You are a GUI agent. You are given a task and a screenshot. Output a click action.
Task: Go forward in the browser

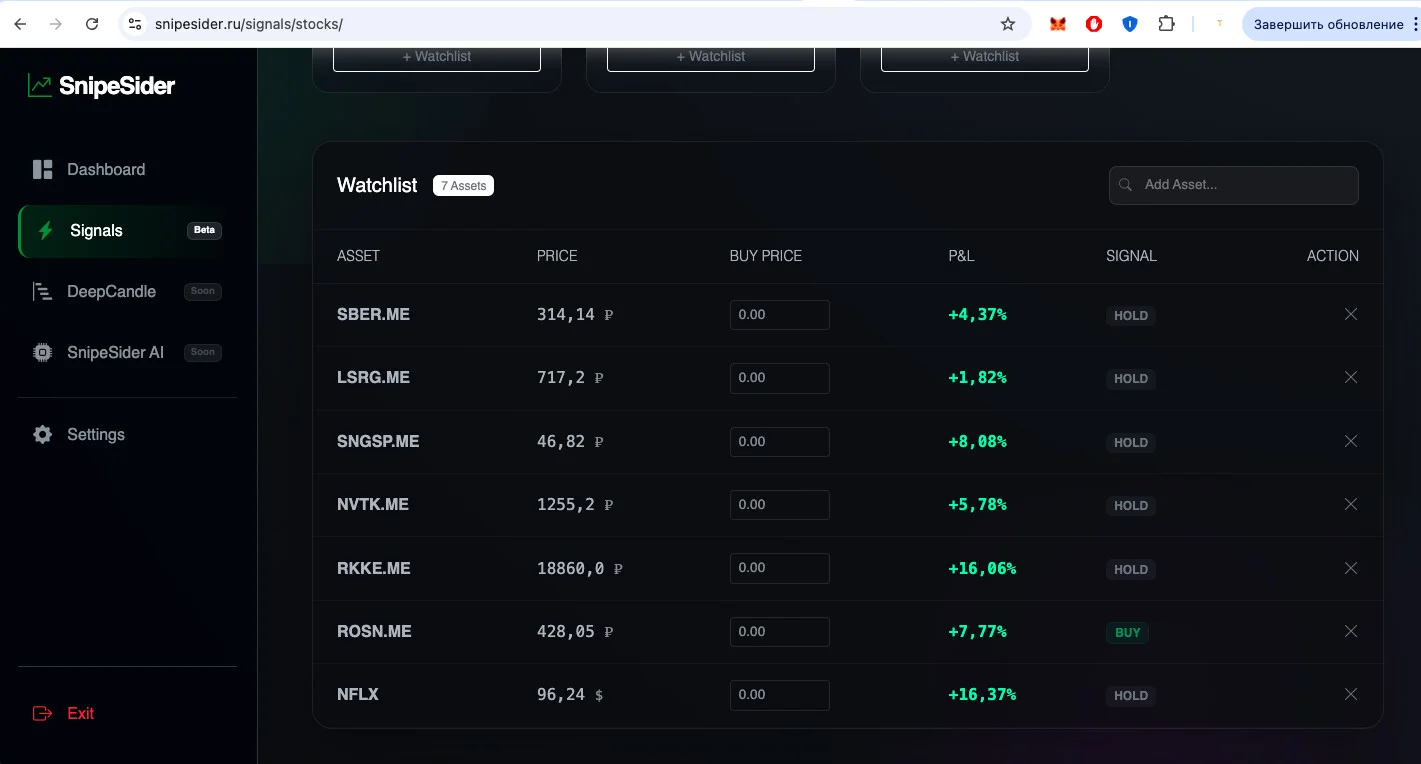tap(56, 24)
